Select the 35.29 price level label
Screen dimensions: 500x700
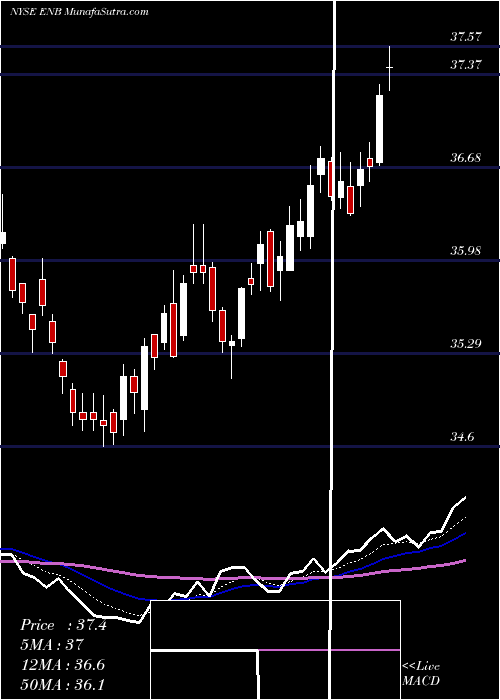click(466, 344)
